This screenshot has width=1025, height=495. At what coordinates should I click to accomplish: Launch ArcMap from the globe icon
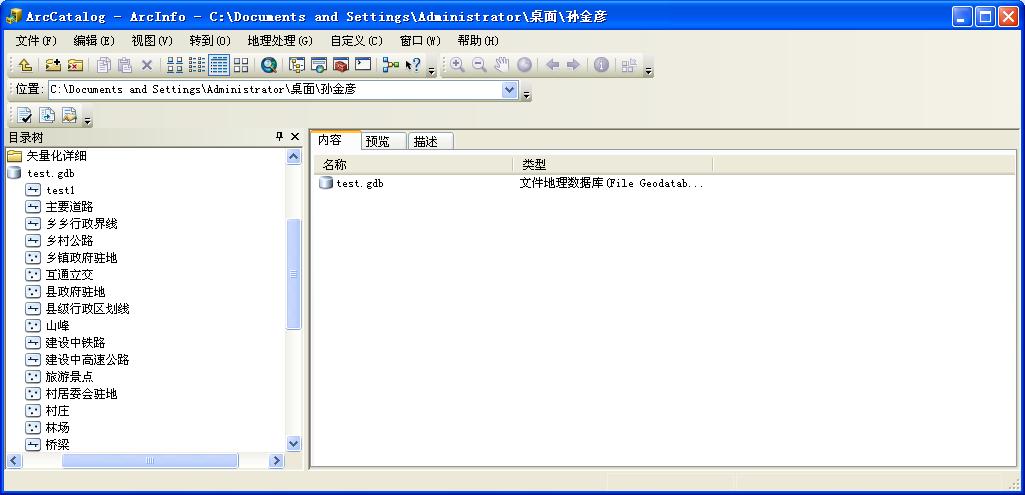click(x=269, y=65)
